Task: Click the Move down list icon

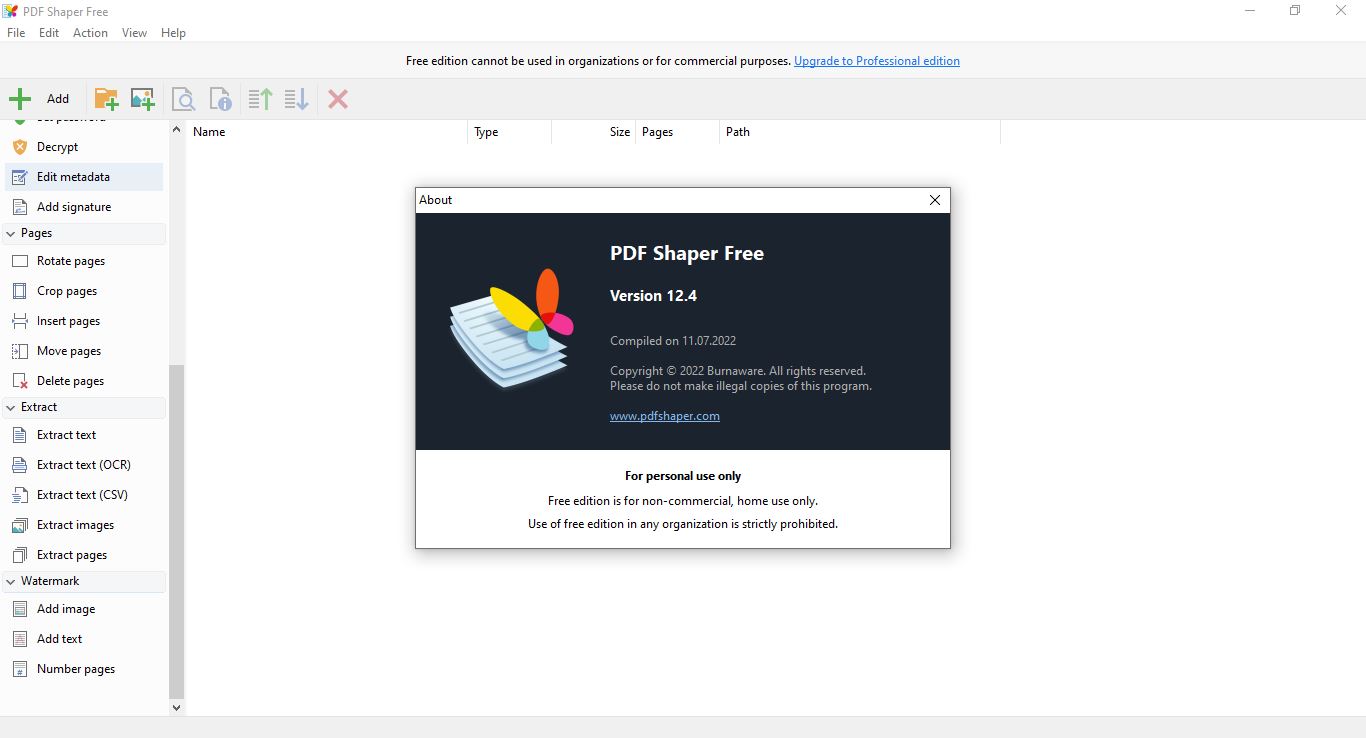Action: tap(296, 98)
